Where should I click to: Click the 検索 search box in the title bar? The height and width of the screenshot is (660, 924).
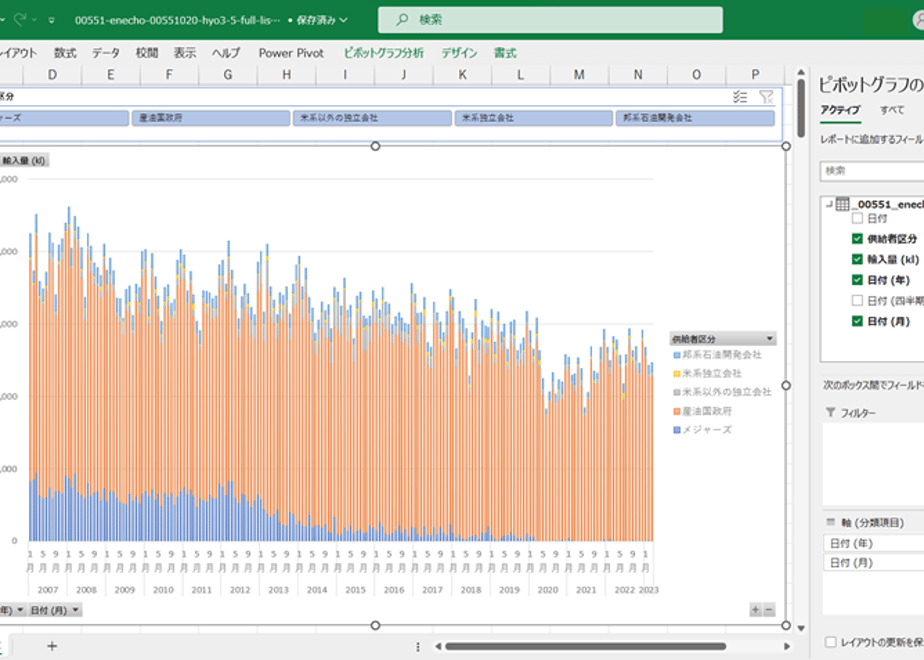coord(550,20)
